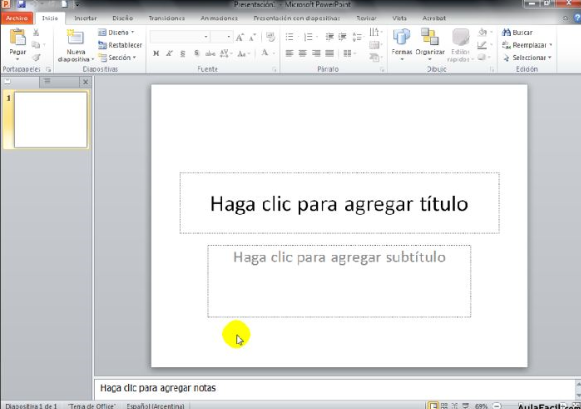Viewport: 581px width, 409px height.
Task: Open the Sección dropdown menu
Action: pyautogui.click(x=117, y=58)
